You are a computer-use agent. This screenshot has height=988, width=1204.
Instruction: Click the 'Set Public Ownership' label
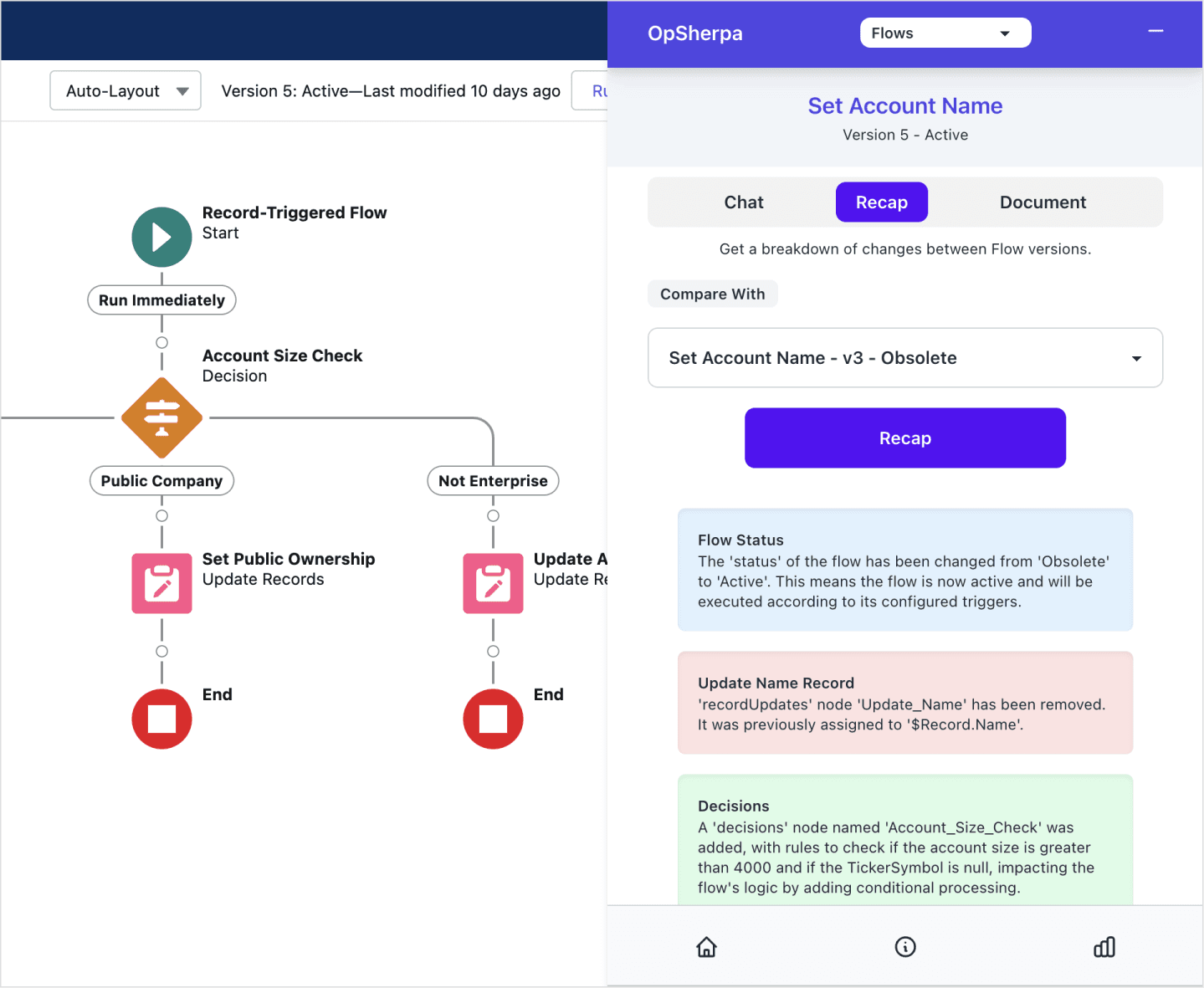click(x=289, y=559)
